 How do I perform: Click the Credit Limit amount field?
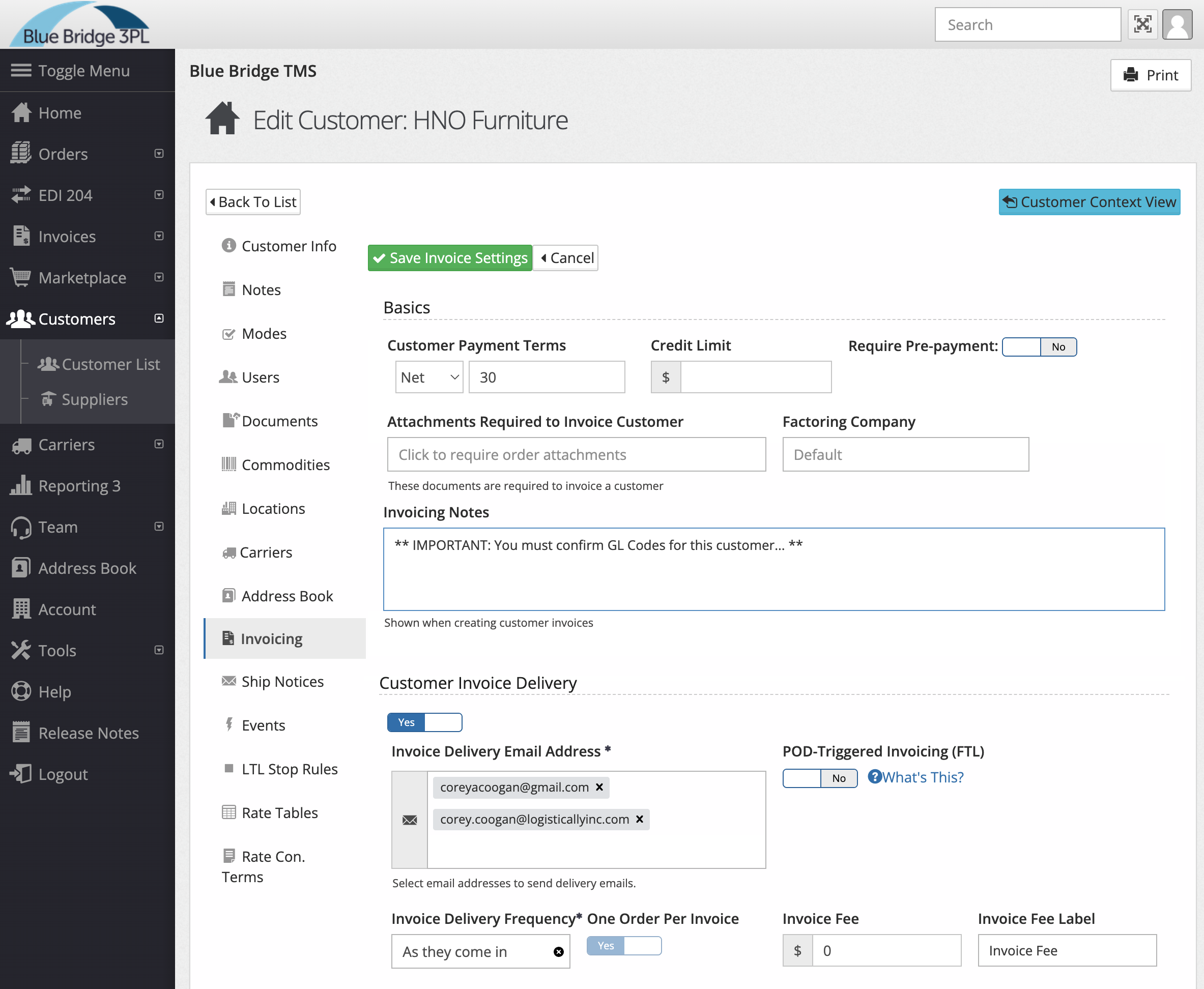756,377
